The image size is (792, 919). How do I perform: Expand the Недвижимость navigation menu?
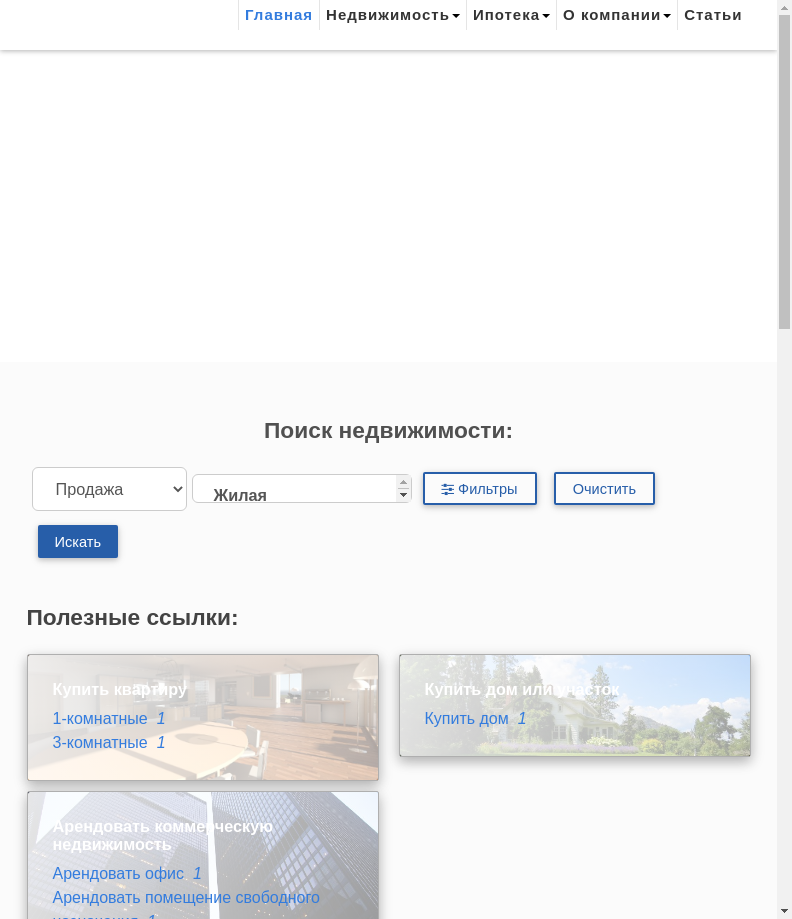pos(392,15)
